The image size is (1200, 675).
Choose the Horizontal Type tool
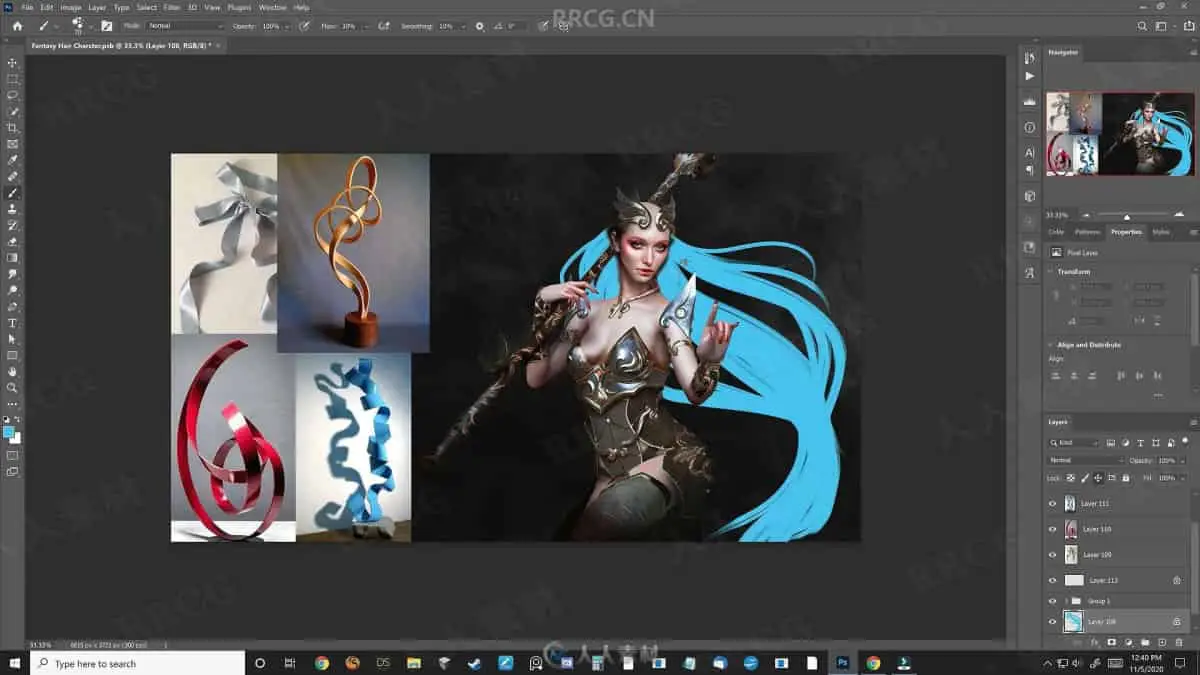tap(12, 323)
